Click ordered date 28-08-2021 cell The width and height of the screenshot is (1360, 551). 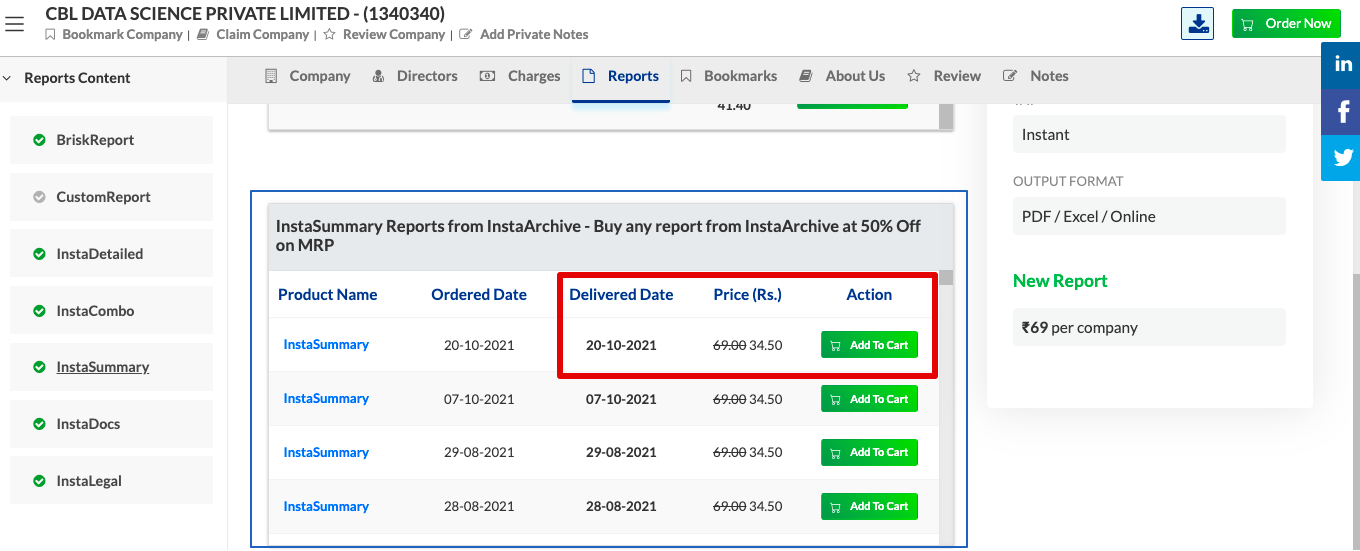click(479, 506)
